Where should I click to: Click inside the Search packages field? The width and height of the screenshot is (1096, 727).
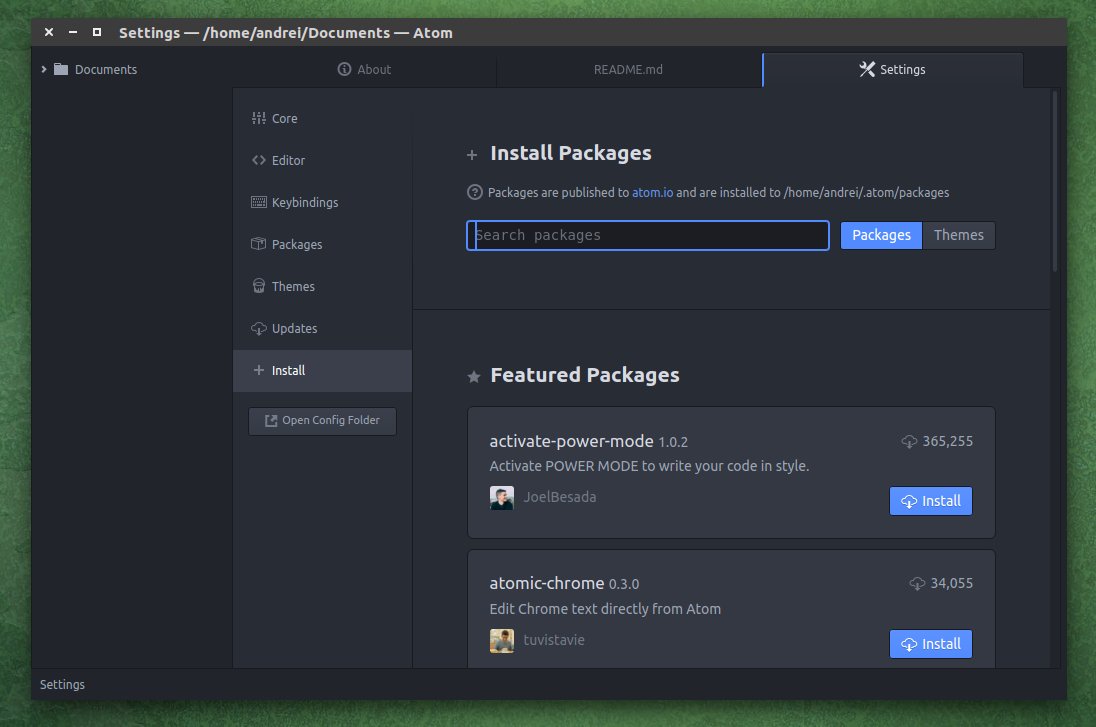[647, 235]
